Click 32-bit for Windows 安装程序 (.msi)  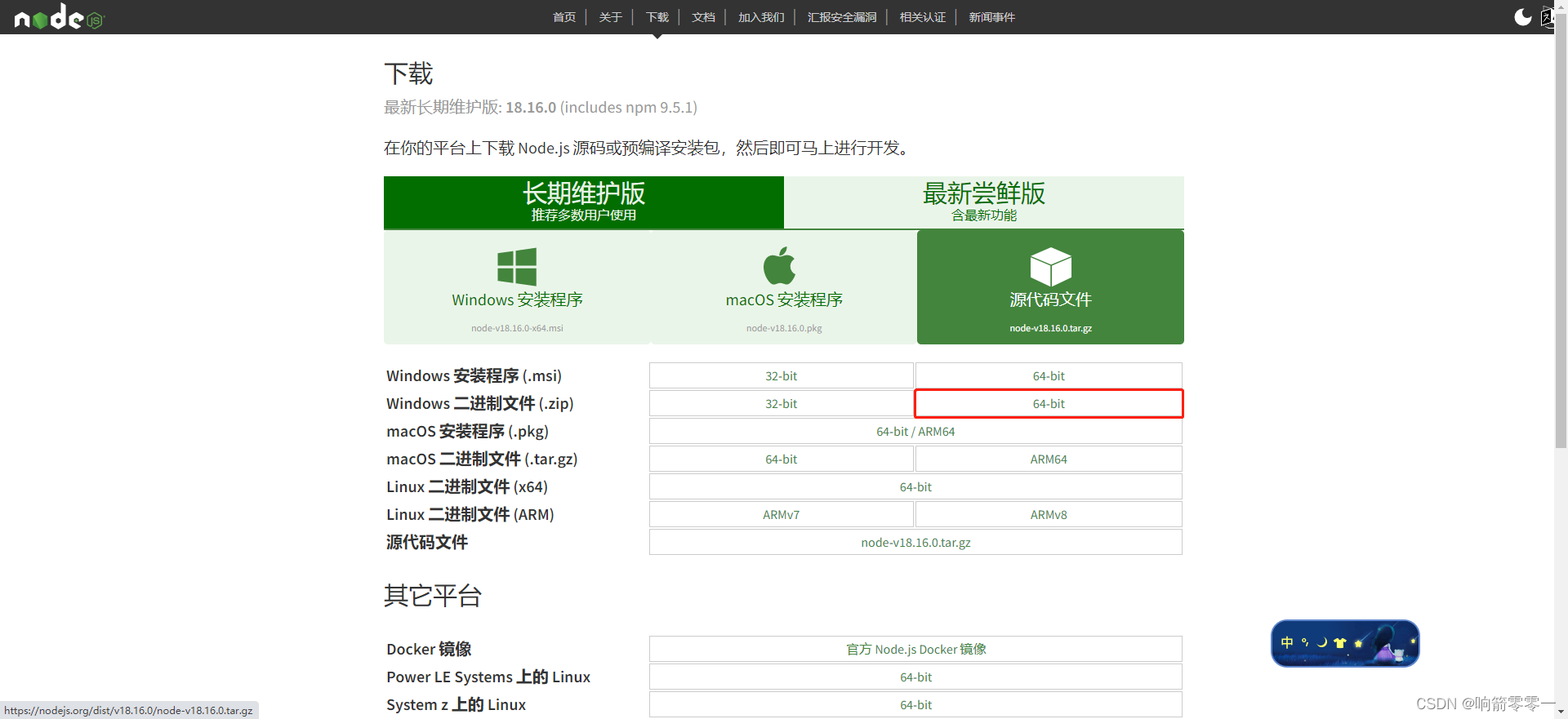782,376
